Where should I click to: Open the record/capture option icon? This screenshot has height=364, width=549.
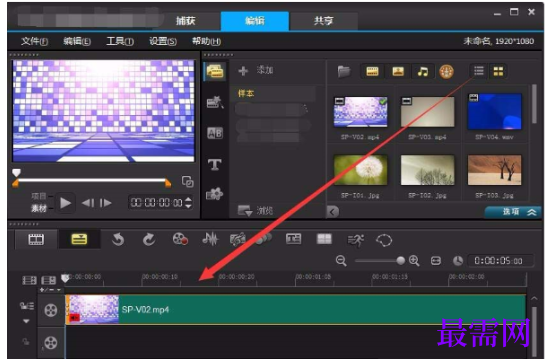pyautogui.click(x=180, y=239)
